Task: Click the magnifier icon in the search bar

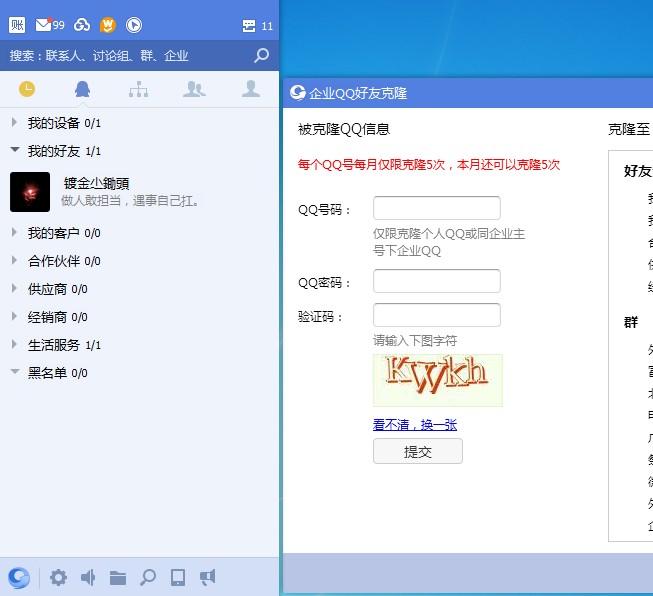Action: click(x=262, y=56)
